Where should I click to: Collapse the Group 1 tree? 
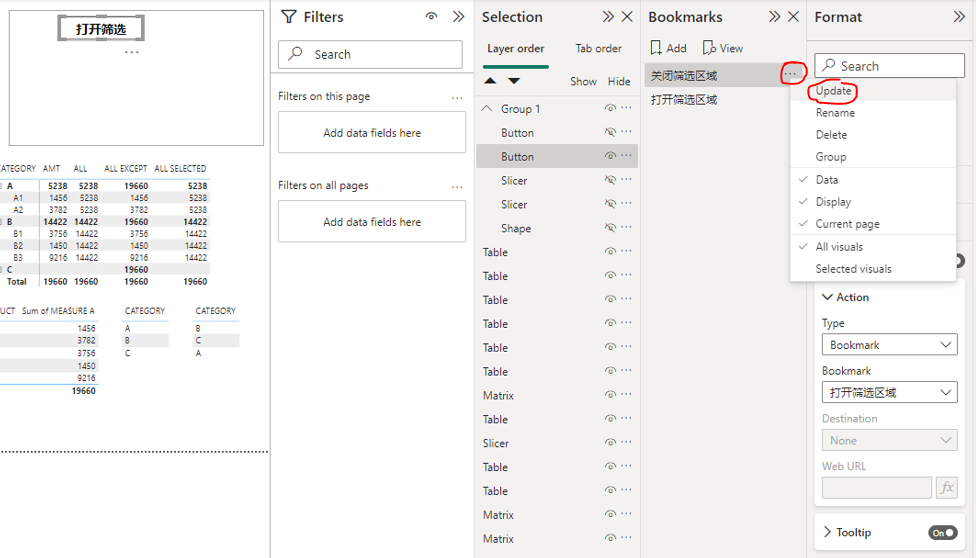pos(487,109)
